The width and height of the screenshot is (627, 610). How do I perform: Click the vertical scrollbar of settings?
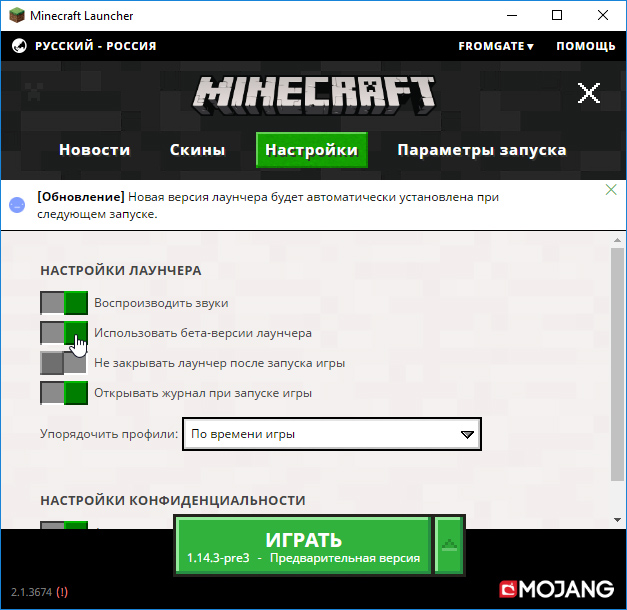click(618, 360)
